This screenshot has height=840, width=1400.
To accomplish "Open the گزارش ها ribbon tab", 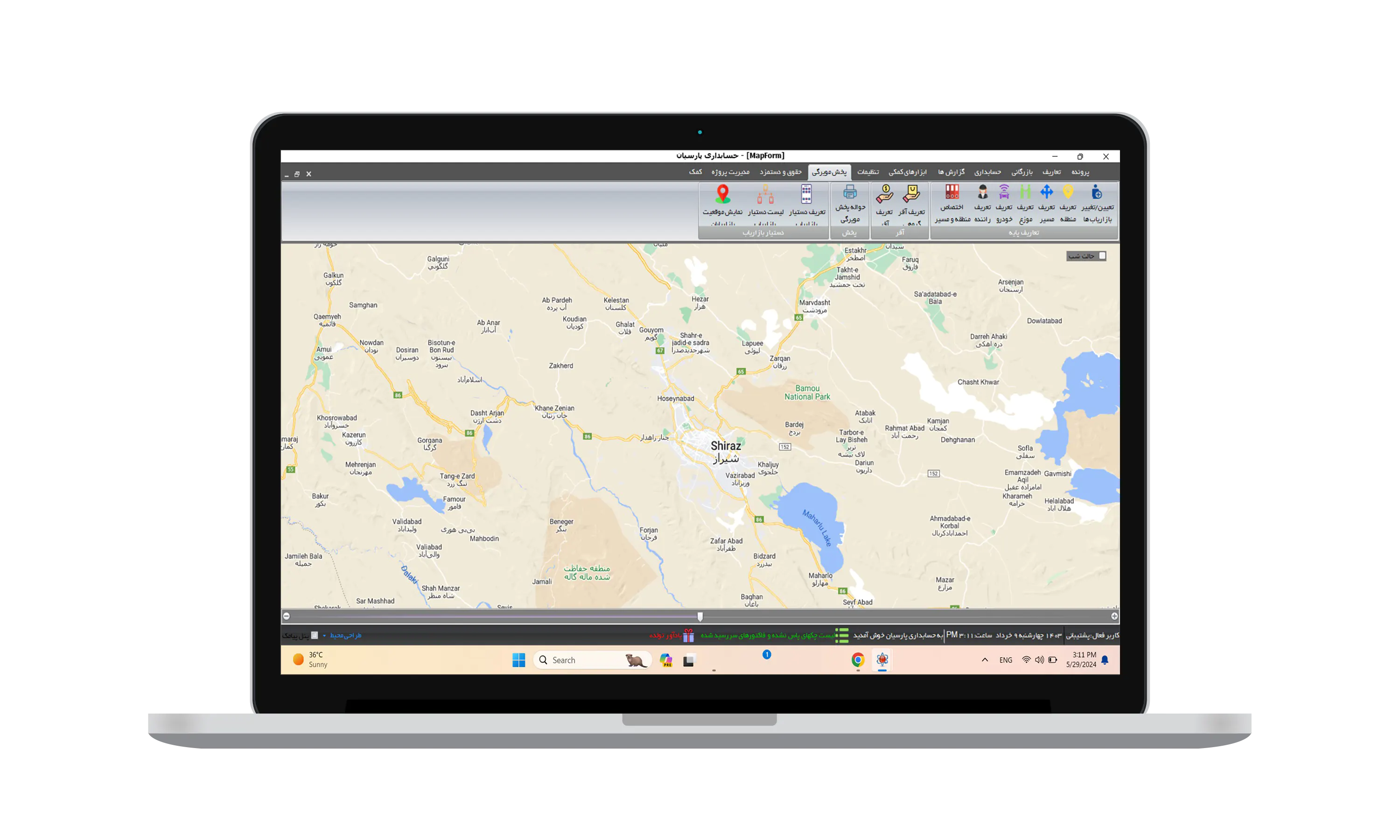I will tap(951, 172).
